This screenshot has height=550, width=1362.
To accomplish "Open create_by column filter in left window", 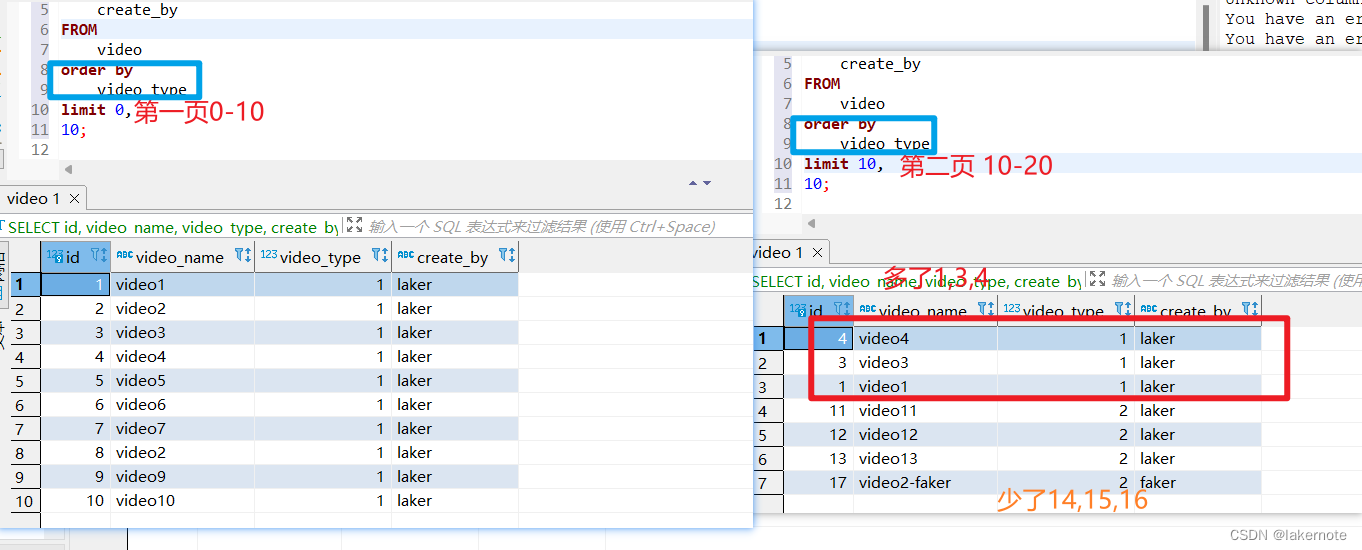I will [507, 256].
